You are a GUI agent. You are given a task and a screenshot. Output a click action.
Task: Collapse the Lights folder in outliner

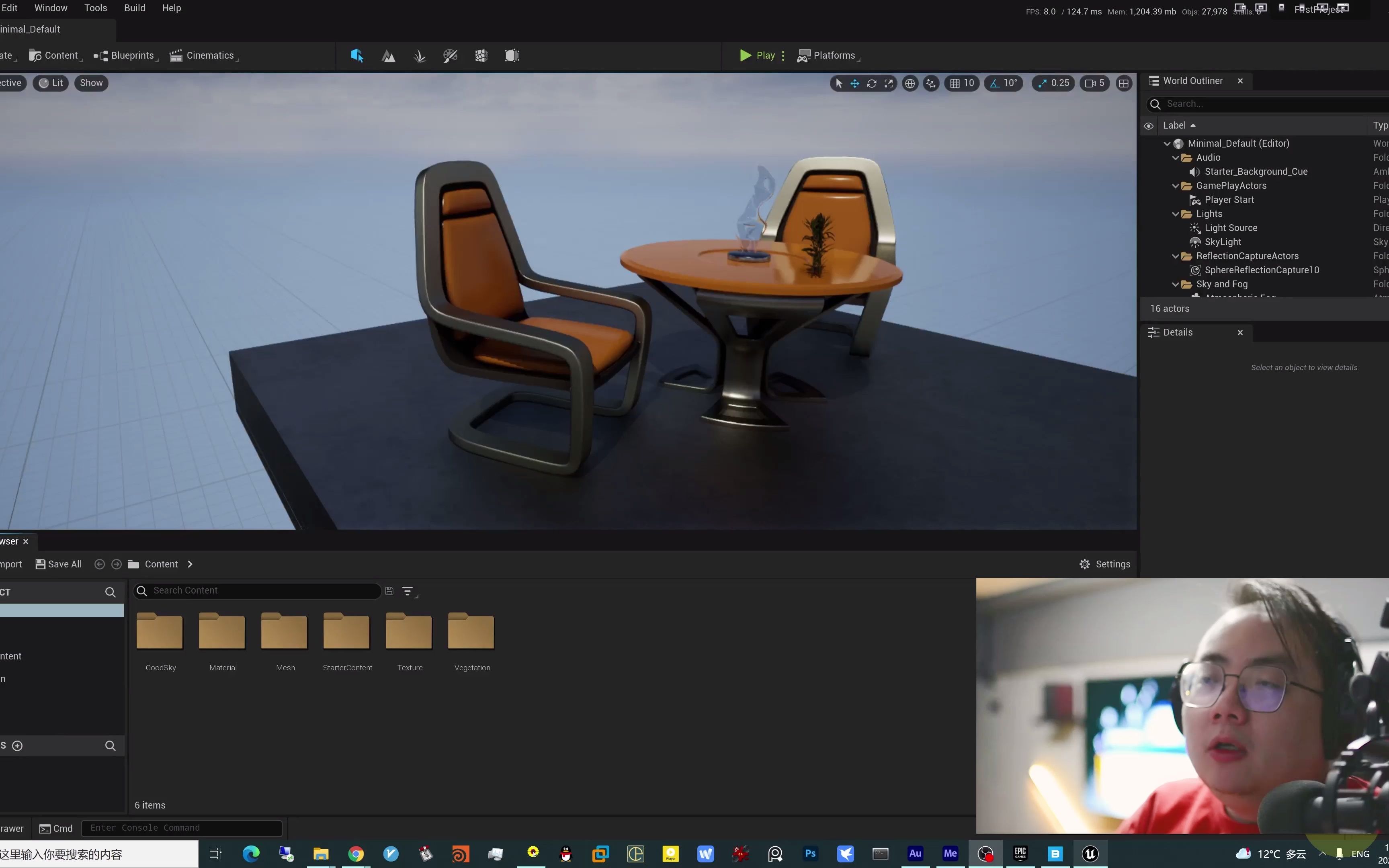tap(1175, 214)
